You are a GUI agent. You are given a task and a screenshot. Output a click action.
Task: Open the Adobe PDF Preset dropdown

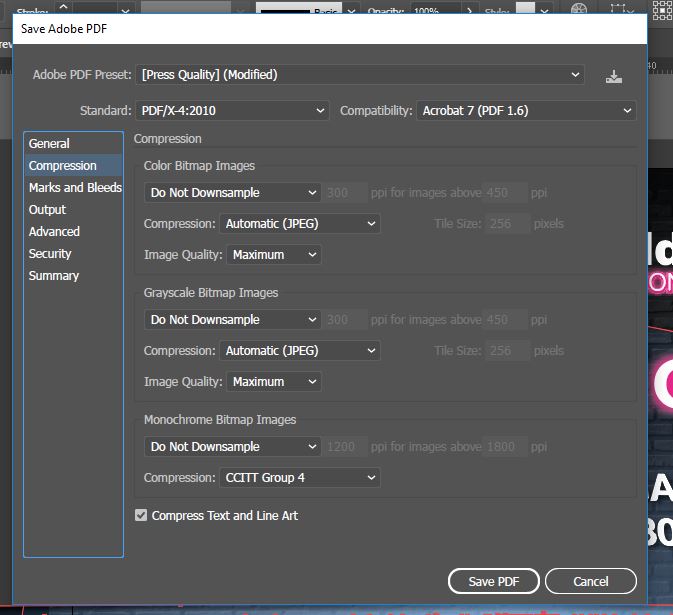(x=360, y=75)
